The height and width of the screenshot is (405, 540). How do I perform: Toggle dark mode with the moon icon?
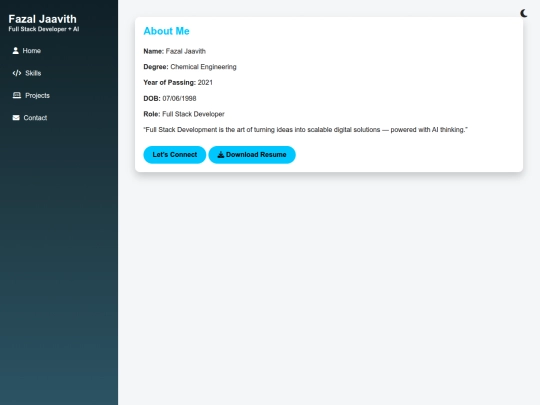click(523, 13)
